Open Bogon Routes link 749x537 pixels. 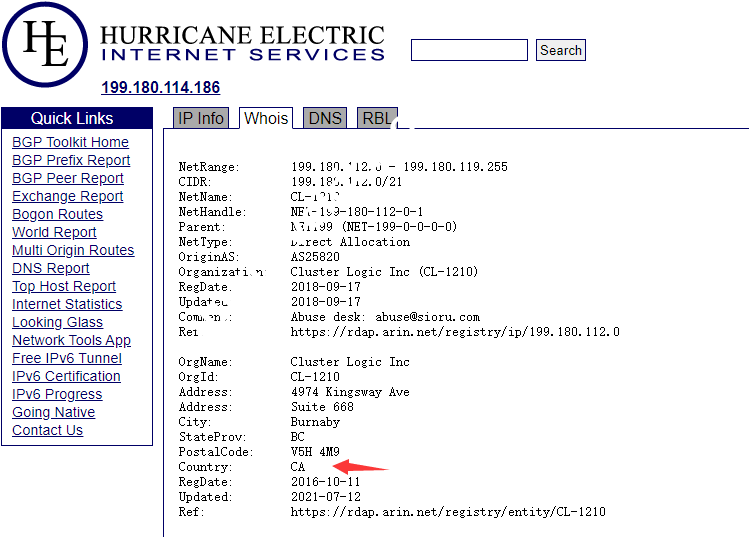coord(57,214)
